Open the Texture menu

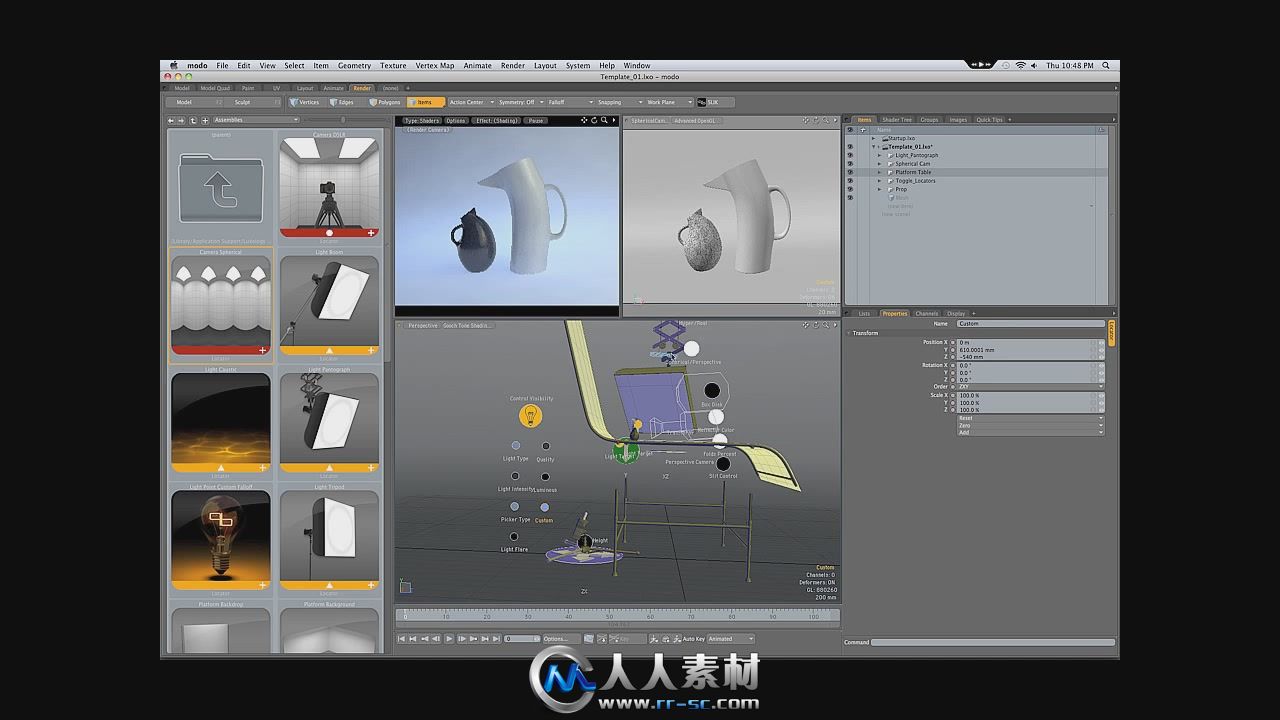[393, 65]
